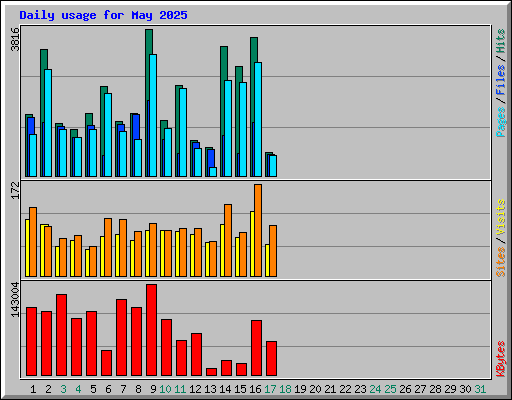
Task: Click day 26 on the x-axis
Action: coord(405,389)
